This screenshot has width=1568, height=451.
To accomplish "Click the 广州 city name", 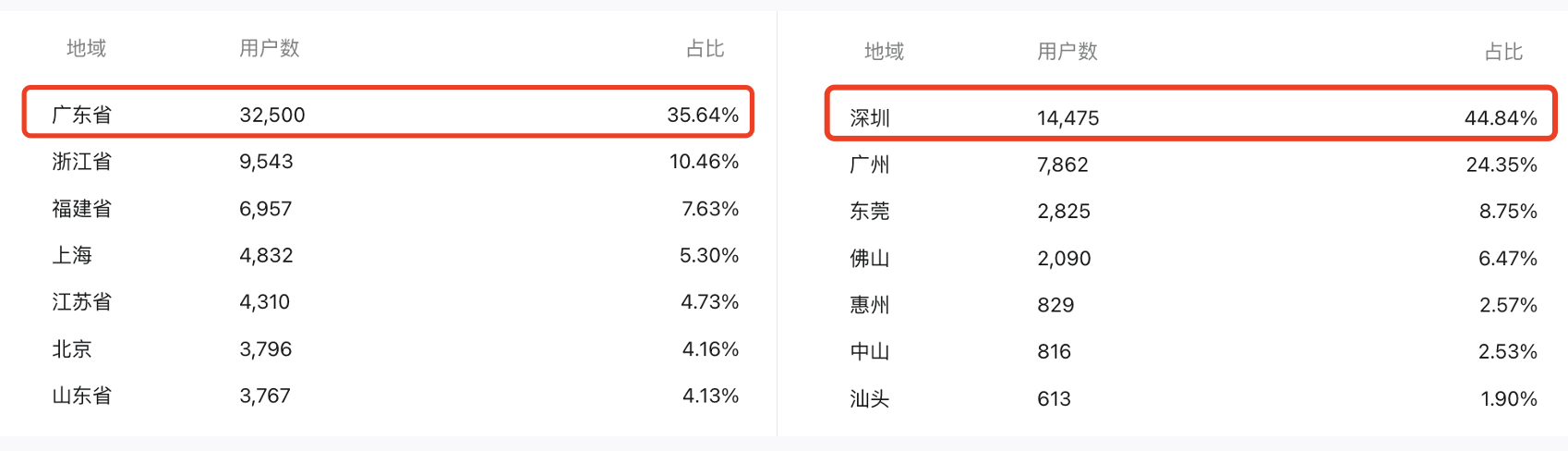I will coord(870,165).
